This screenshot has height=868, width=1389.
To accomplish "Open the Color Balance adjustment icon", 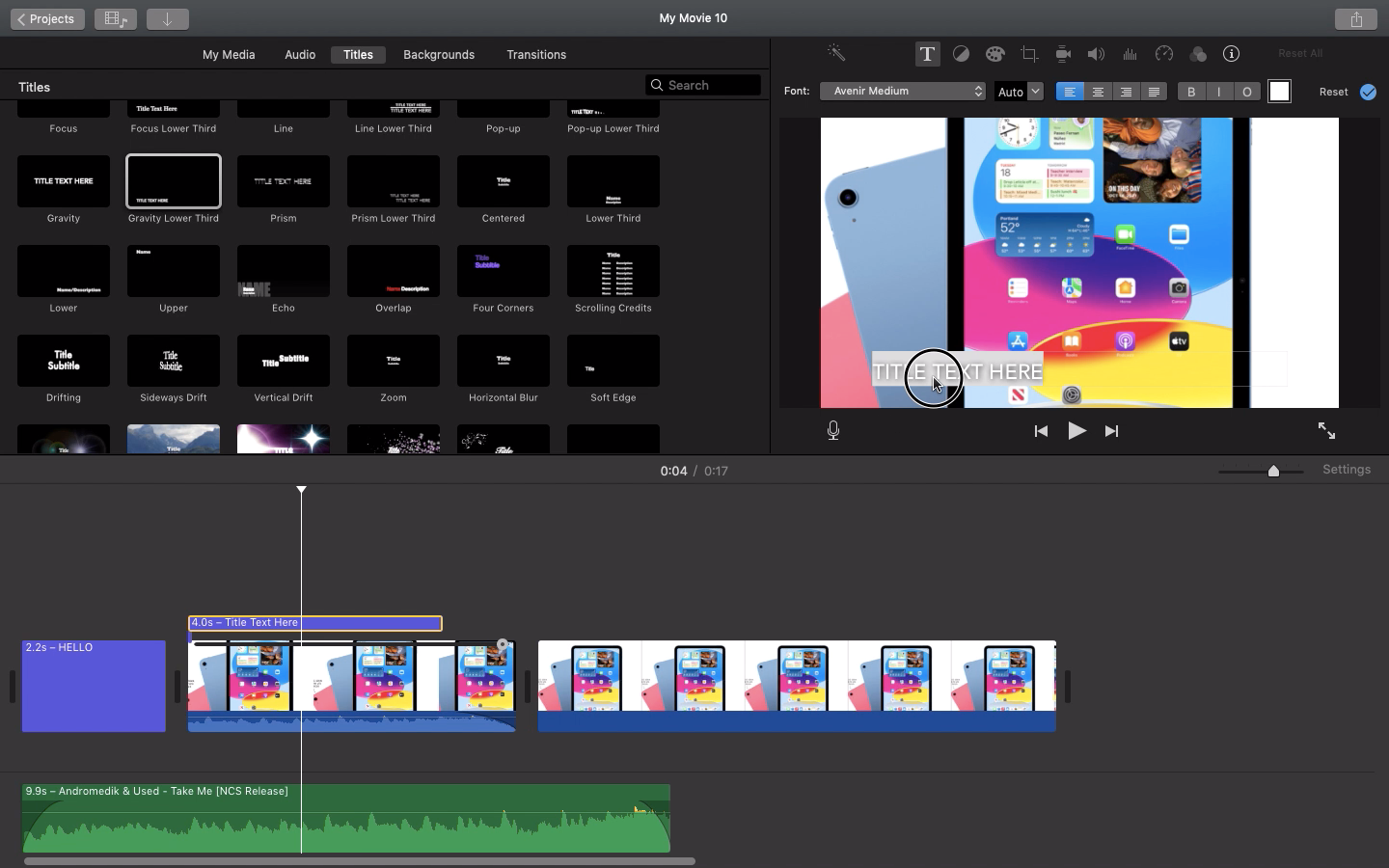I will (x=961, y=54).
